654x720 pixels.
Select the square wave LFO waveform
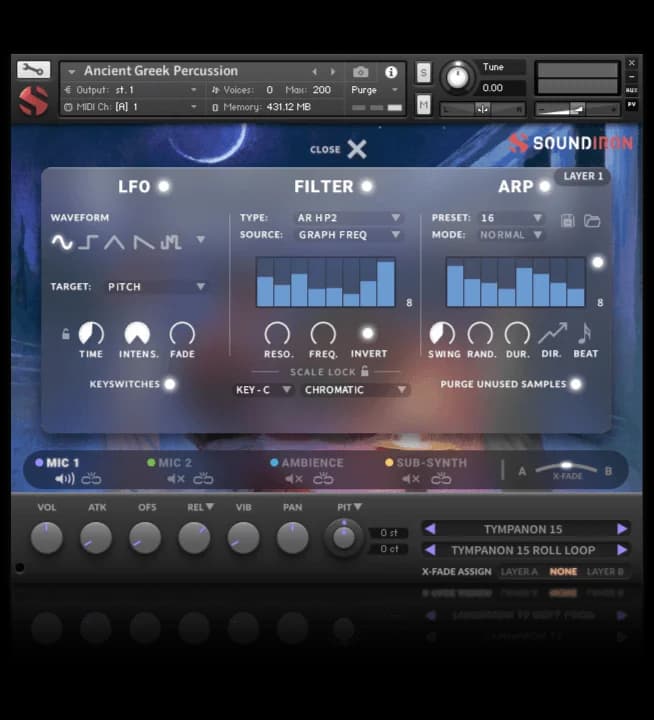pyautogui.click(x=88, y=242)
